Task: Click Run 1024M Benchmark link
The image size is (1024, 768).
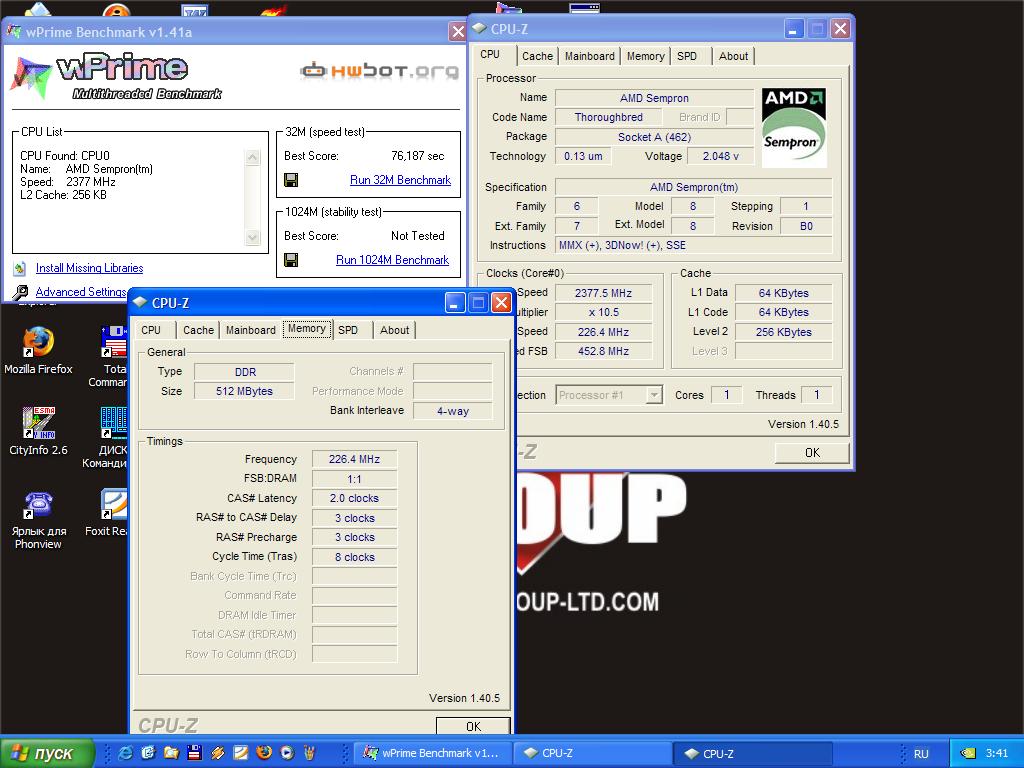Action: coord(392,260)
